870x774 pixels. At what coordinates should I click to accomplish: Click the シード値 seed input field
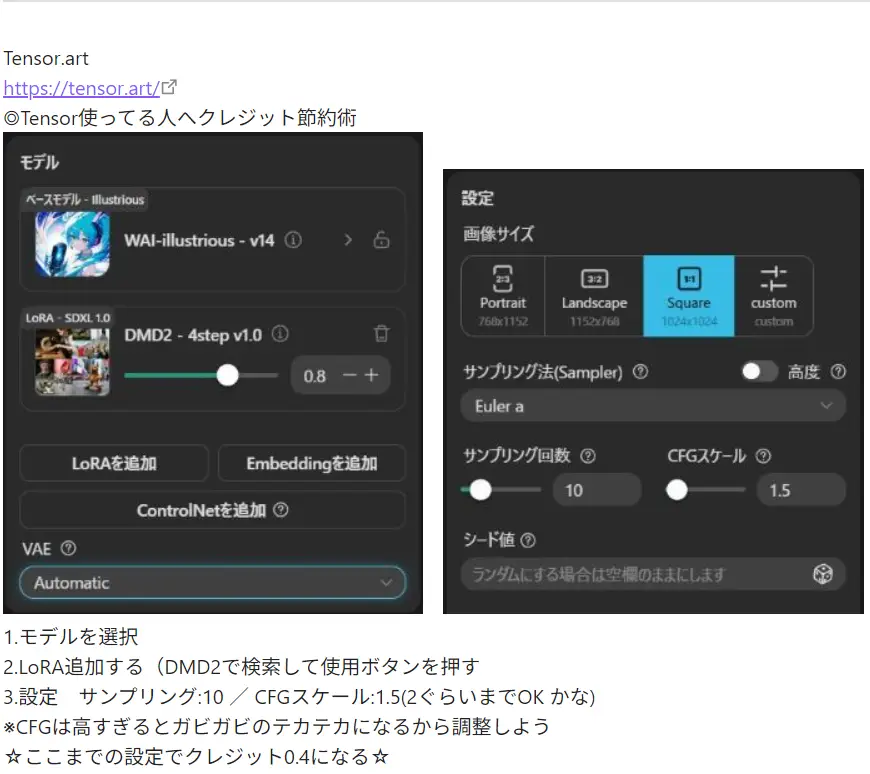(x=635, y=574)
